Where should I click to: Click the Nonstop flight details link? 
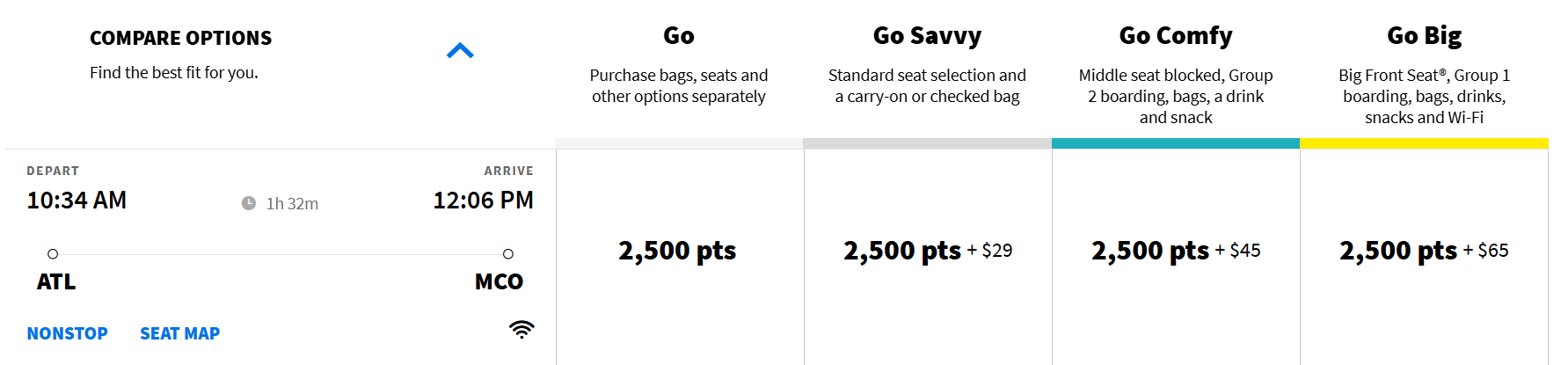67,333
